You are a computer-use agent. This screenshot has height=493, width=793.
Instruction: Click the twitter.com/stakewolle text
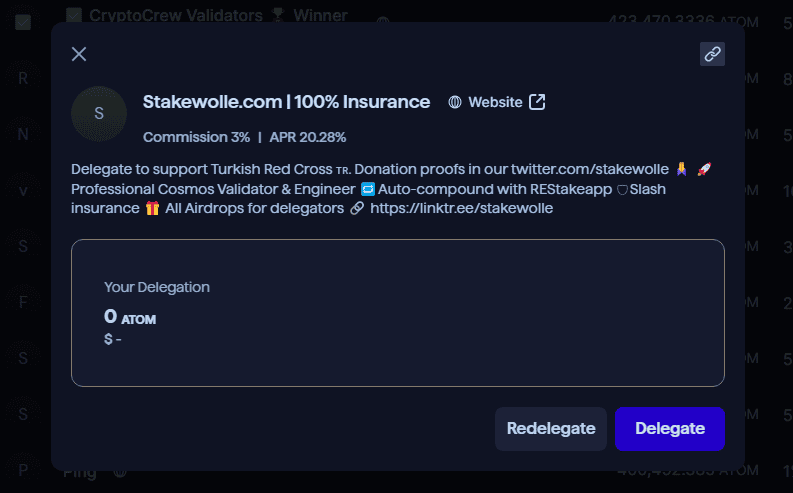click(x=590, y=169)
